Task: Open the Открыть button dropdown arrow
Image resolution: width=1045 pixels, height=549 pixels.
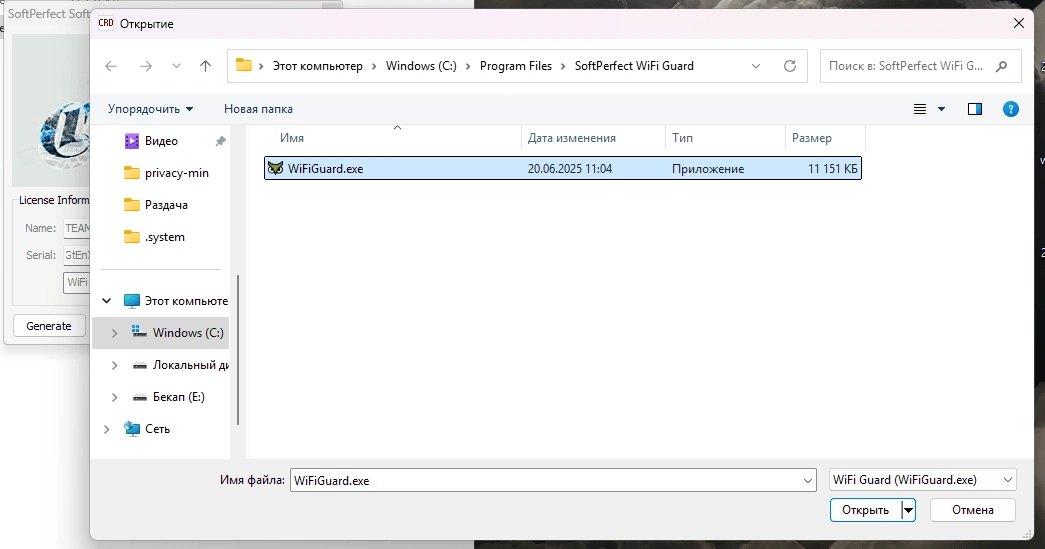Action: pyautogui.click(x=908, y=510)
